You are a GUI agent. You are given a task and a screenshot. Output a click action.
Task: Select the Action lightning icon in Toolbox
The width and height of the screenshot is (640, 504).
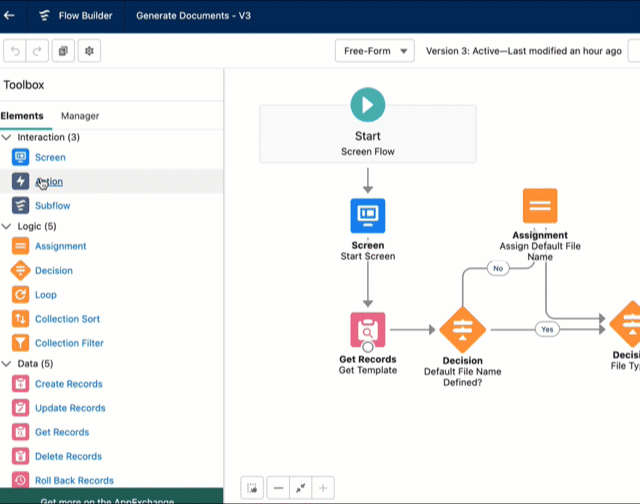(20, 181)
